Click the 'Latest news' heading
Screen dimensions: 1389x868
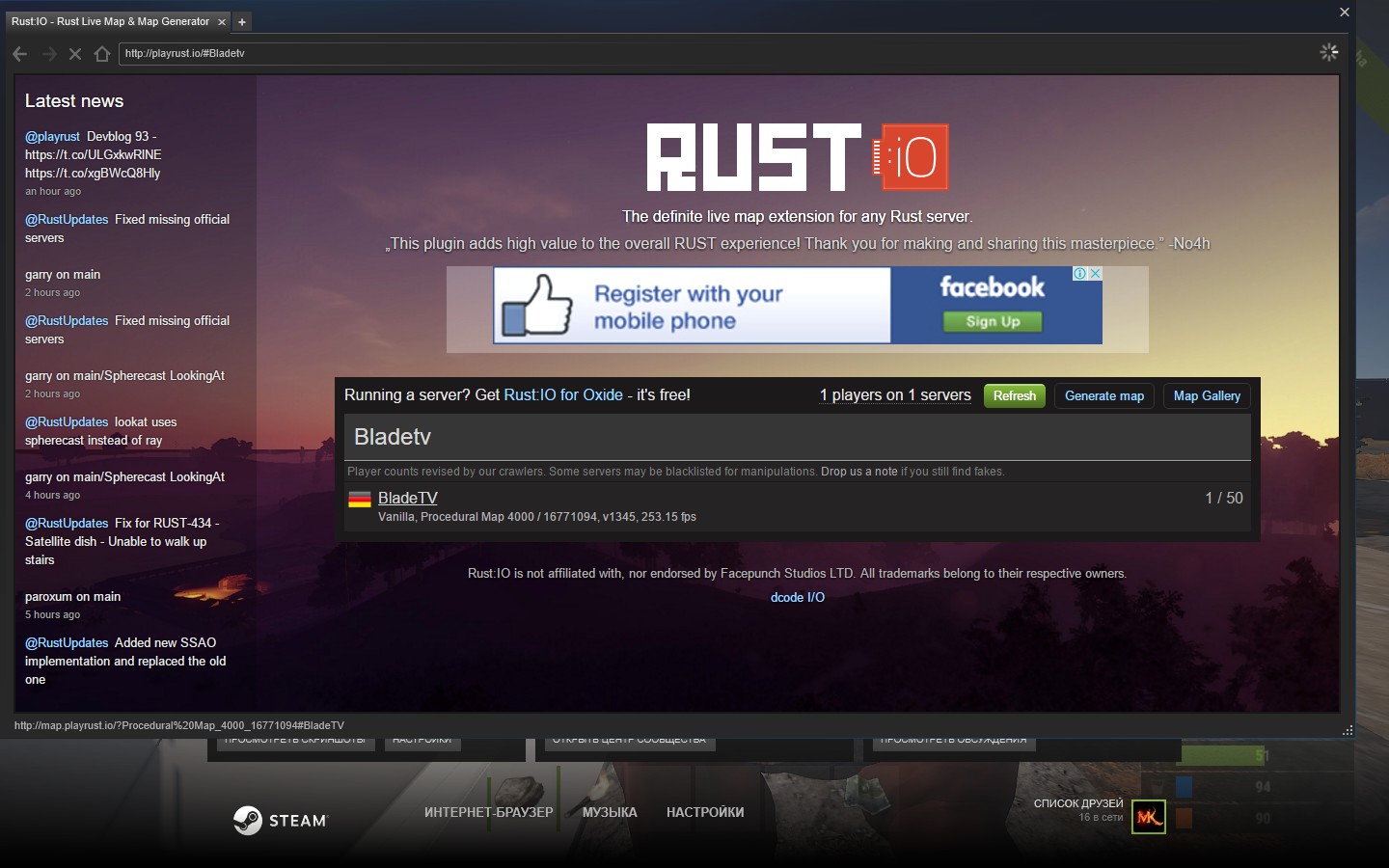click(x=74, y=101)
